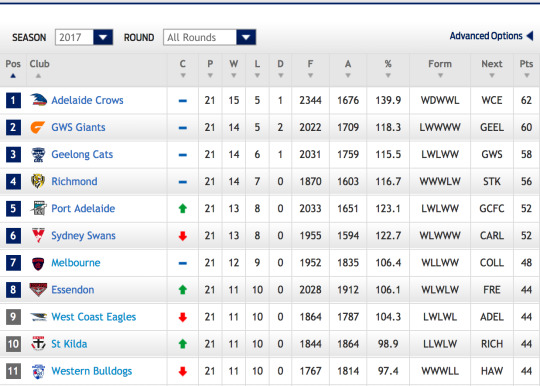Click Port Adelaide's green up arrow
Screen dimensions: 540x386
coord(183,208)
